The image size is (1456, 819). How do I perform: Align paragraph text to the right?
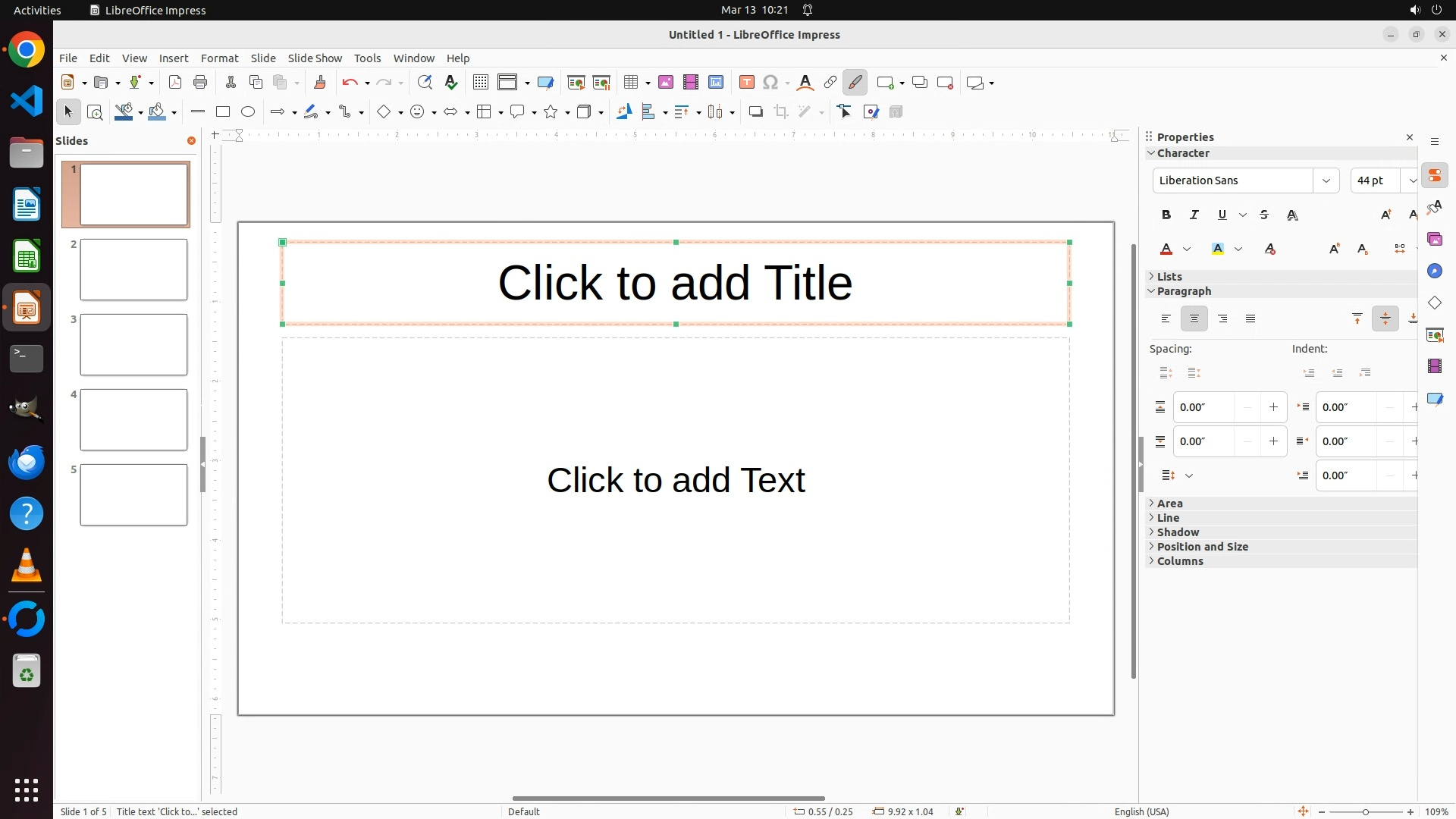pyautogui.click(x=1222, y=319)
